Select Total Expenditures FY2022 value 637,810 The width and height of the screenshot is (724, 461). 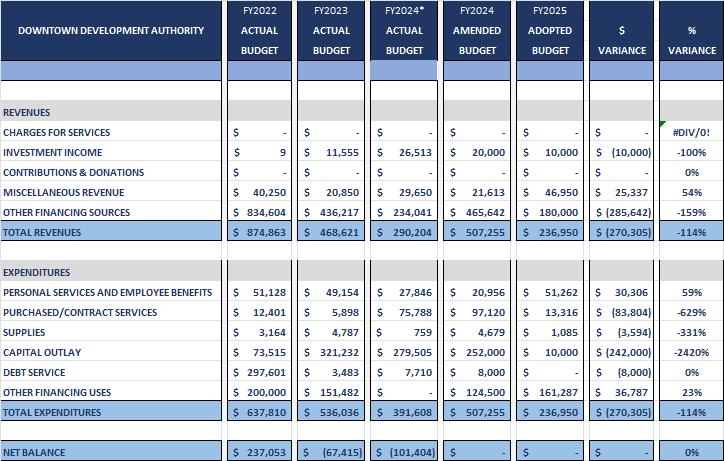[x=259, y=412]
